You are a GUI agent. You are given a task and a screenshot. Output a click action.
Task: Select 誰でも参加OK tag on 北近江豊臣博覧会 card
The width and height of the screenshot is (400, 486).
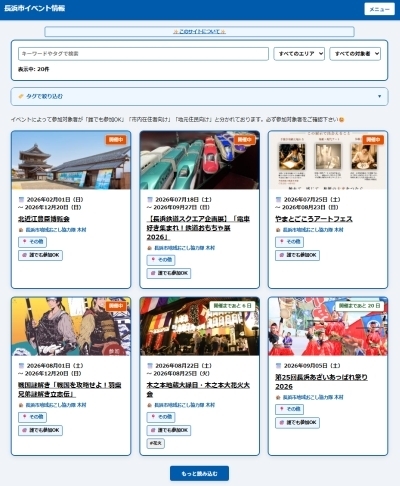pyautogui.click(x=40, y=255)
